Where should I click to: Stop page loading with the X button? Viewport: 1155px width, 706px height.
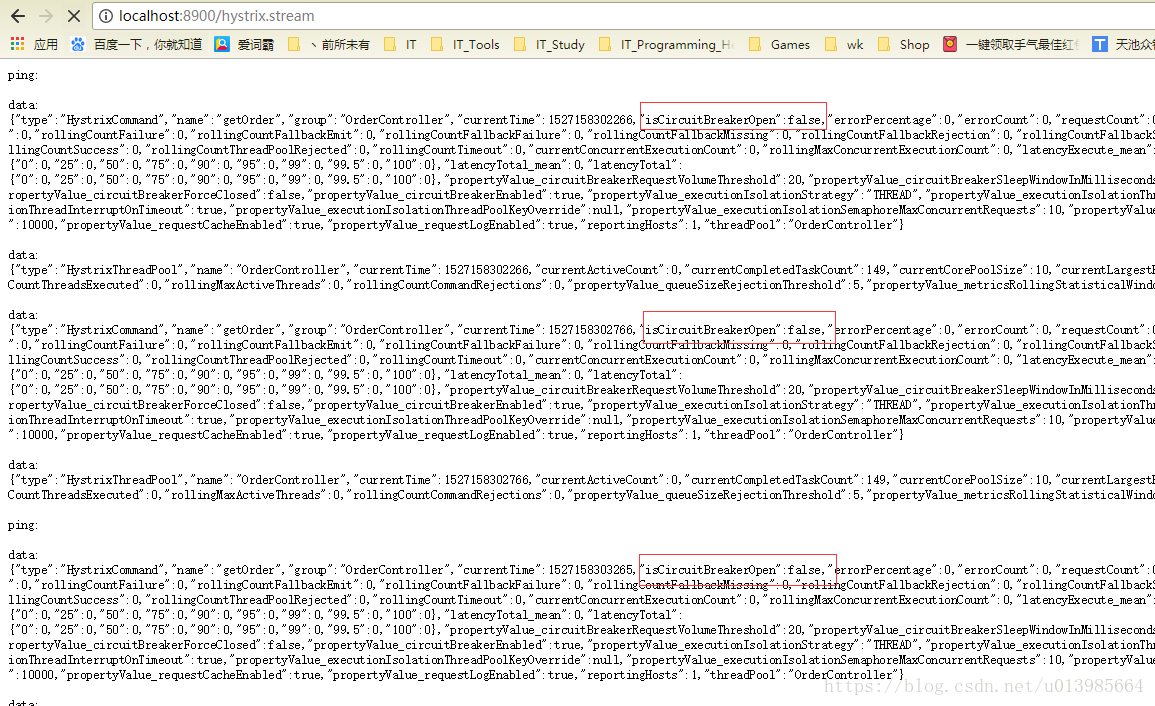pyautogui.click(x=74, y=15)
